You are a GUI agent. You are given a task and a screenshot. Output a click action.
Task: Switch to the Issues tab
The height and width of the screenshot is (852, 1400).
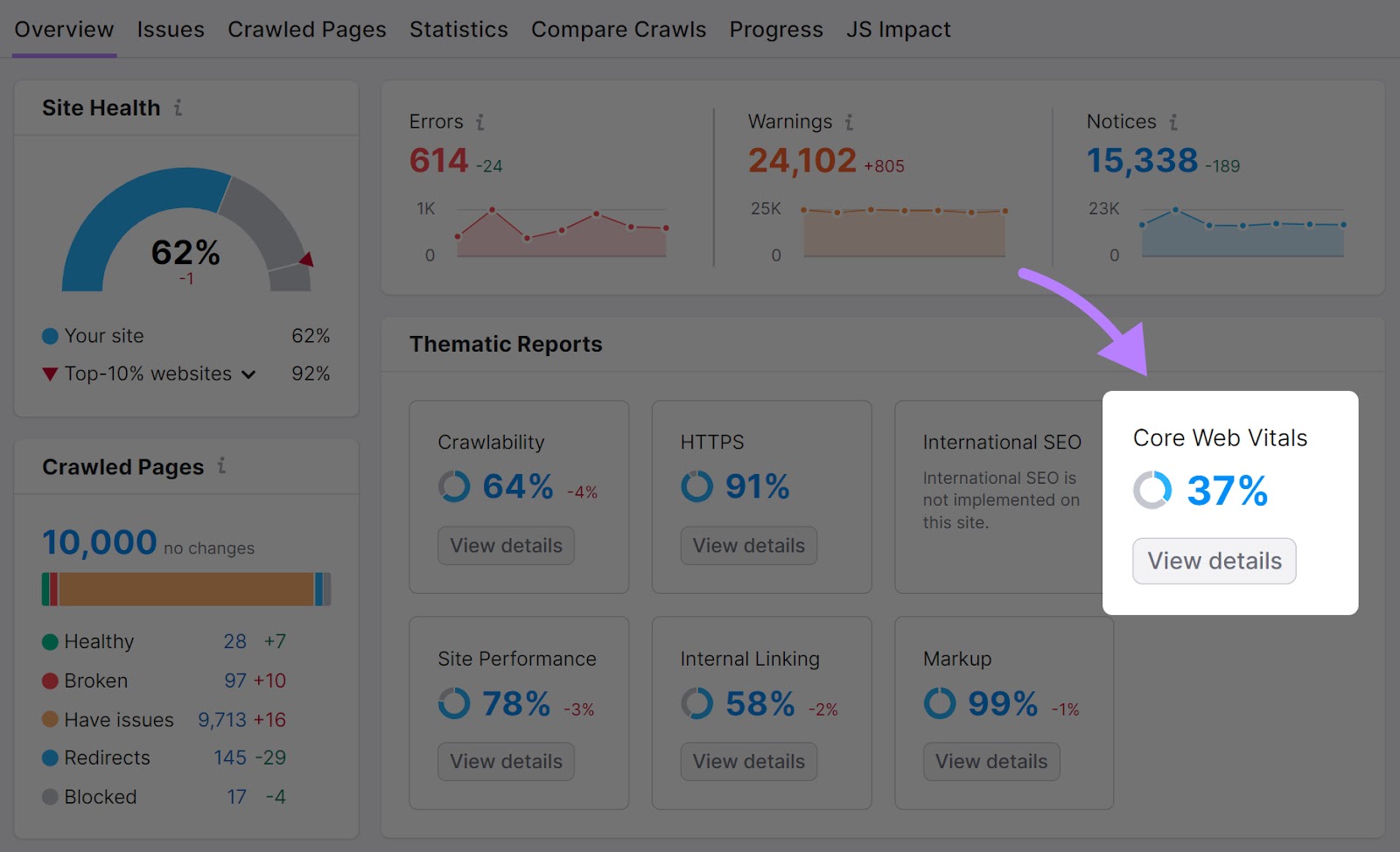click(170, 29)
